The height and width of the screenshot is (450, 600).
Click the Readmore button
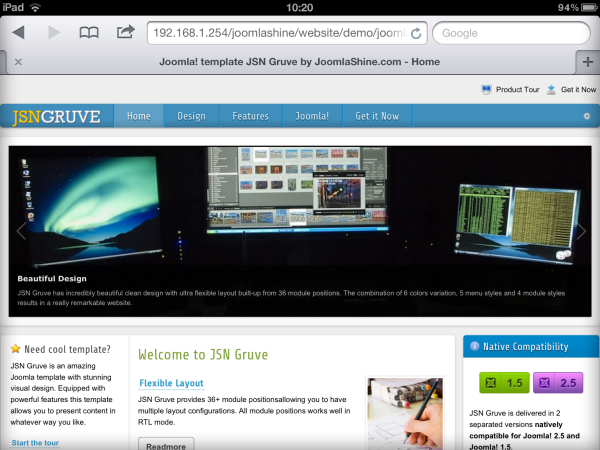click(166, 445)
